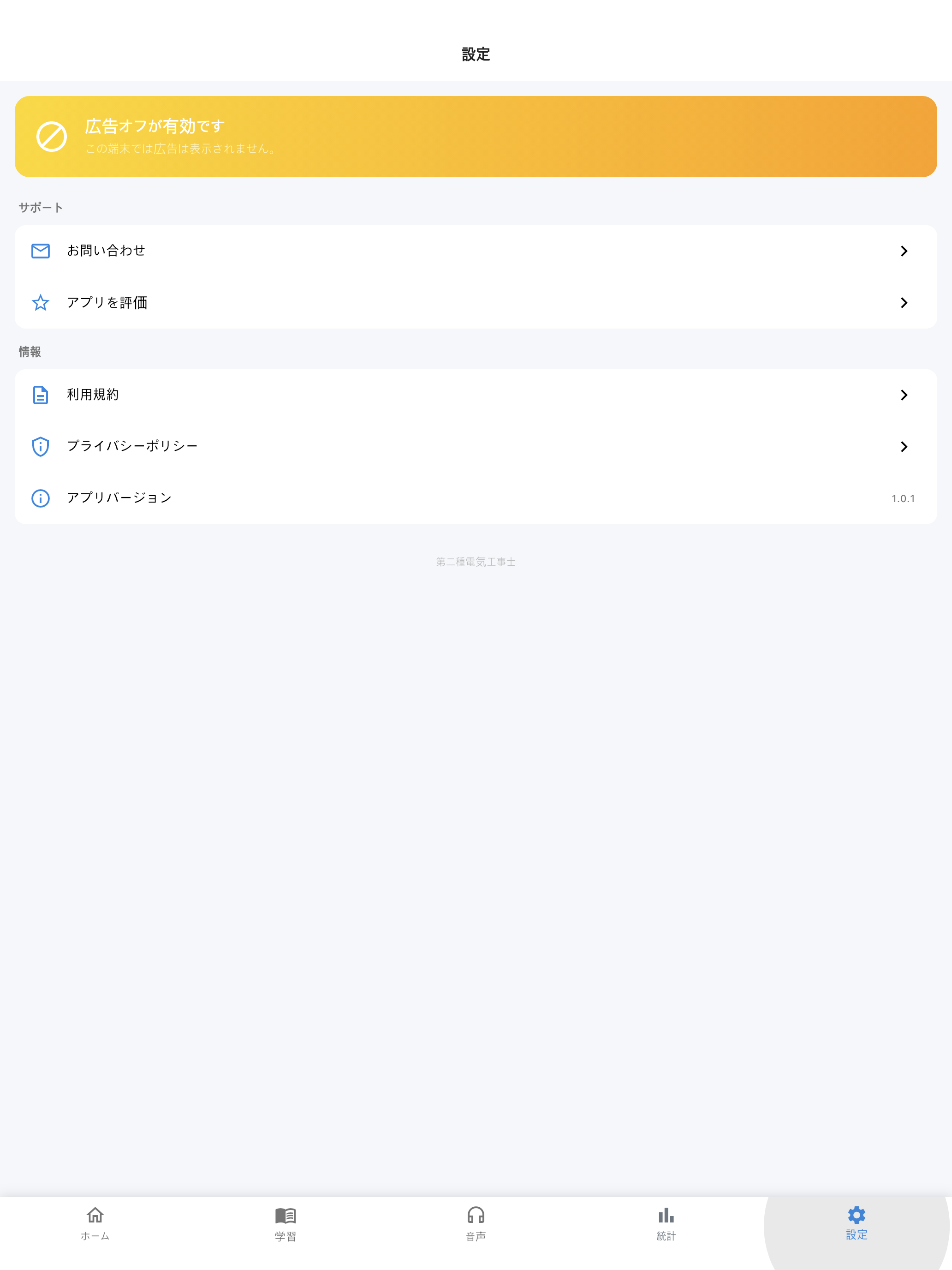Tap the envelope icon beside お問い合わせ
The image size is (952, 1270).
(40, 251)
